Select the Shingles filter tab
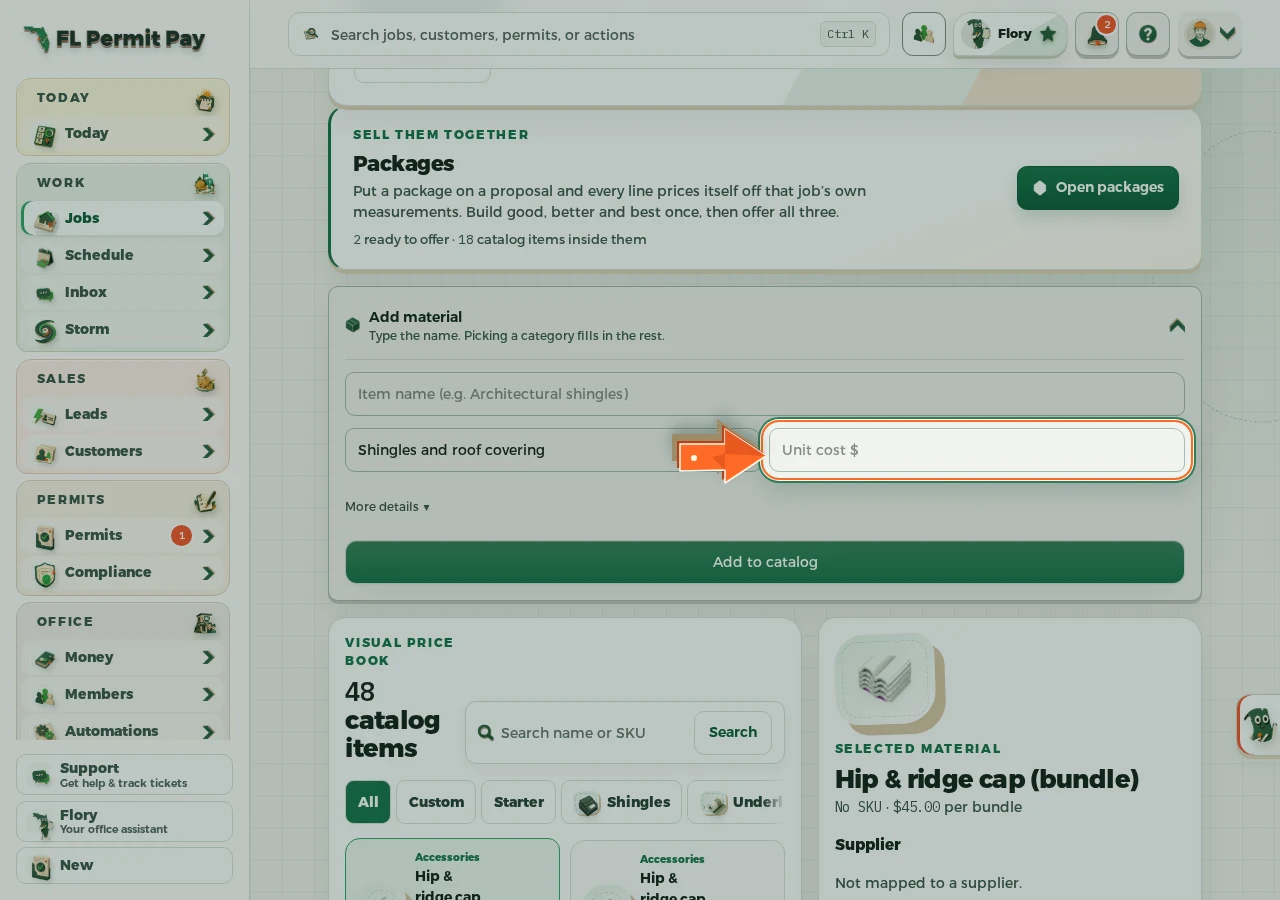 pos(622,802)
